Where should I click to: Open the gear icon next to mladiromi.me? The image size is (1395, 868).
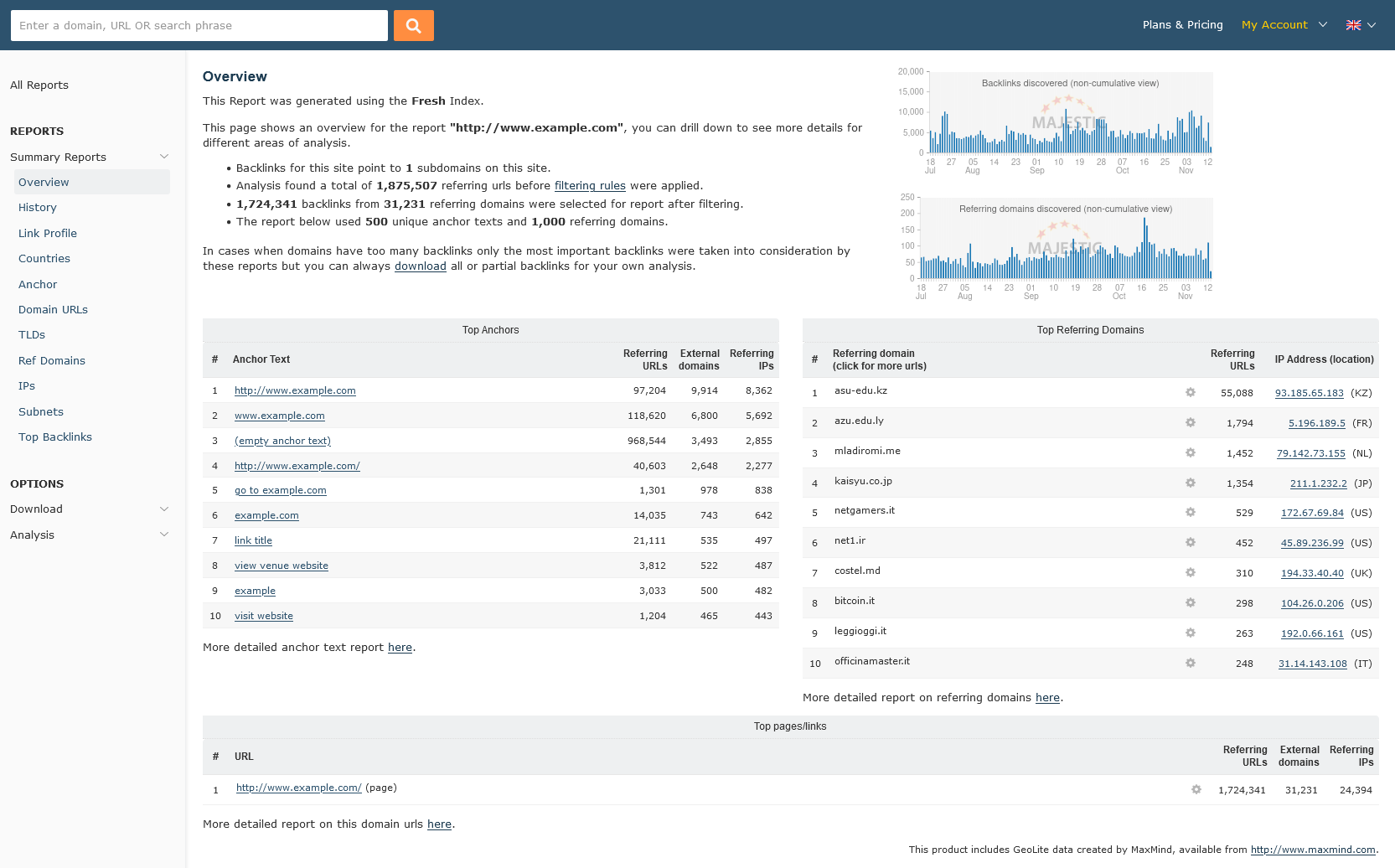1190,452
